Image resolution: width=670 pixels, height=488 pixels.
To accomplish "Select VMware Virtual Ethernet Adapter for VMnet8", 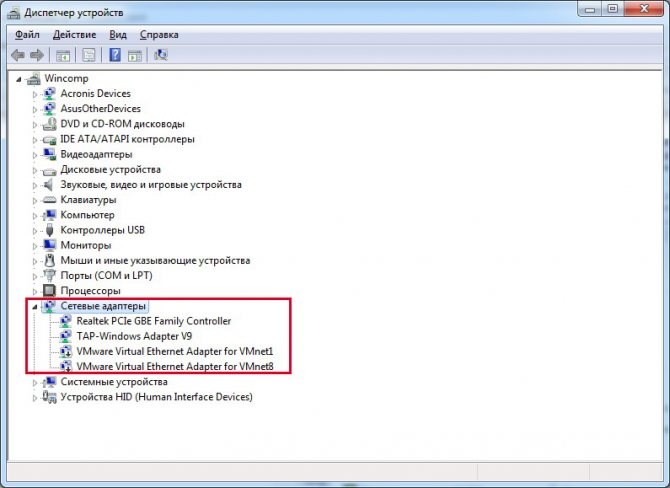I will tap(175, 367).
